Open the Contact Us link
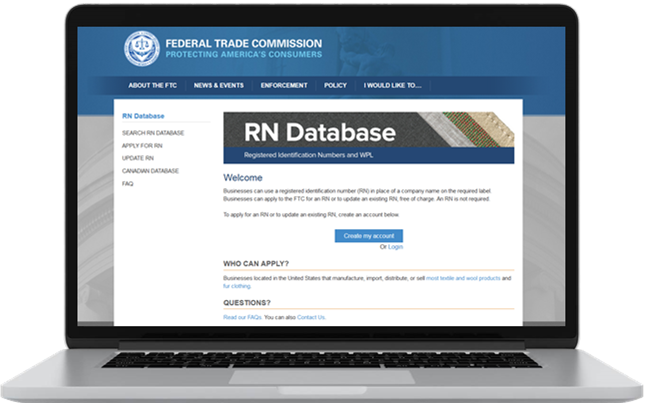The width and height of the screenshot is (646, 403). click(311, 317)
